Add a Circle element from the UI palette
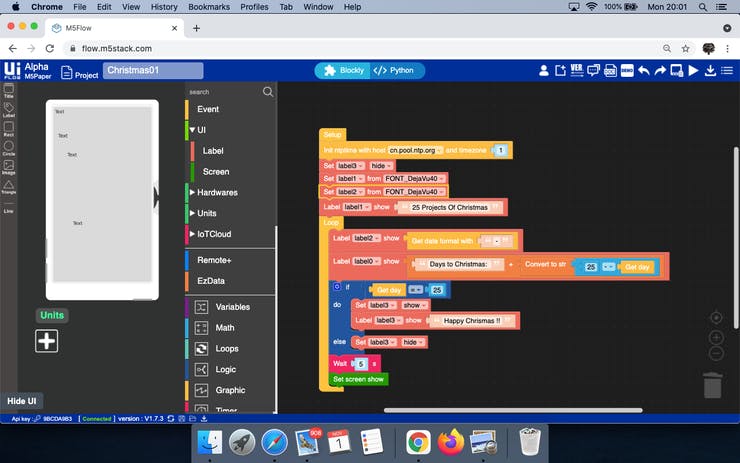740x463 pixels. pyautogui.click(x=9, y=148)
